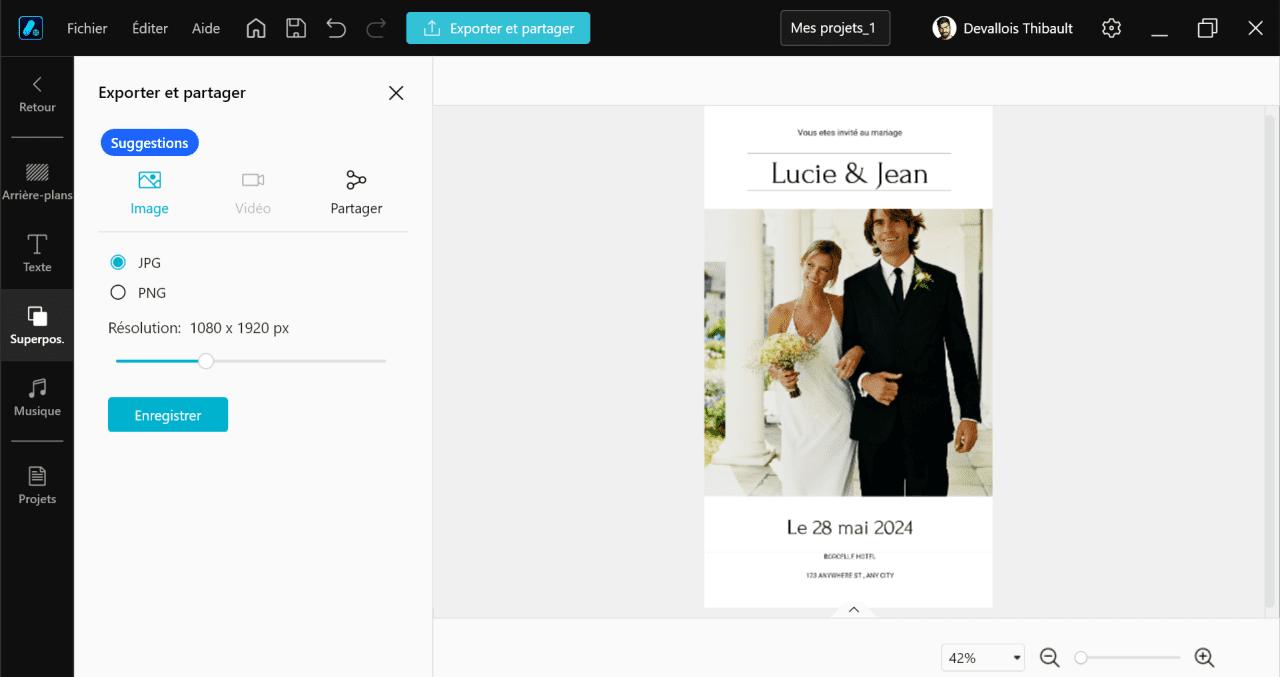1280x677 pixels.
Task: Click the resolution slider handle
Action: click(206, 361)
